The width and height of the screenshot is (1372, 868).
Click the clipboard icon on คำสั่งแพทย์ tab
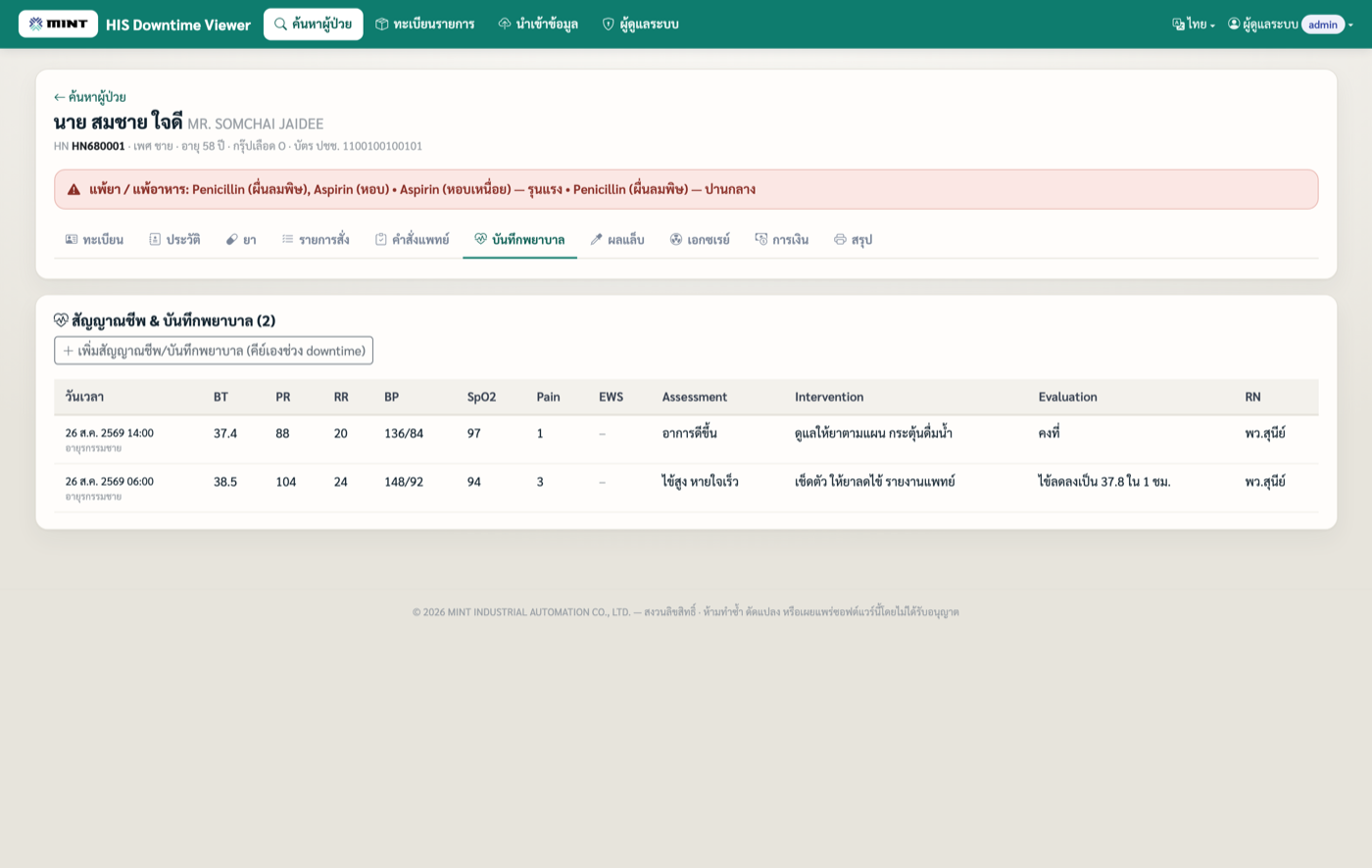(x=380, y=239)
